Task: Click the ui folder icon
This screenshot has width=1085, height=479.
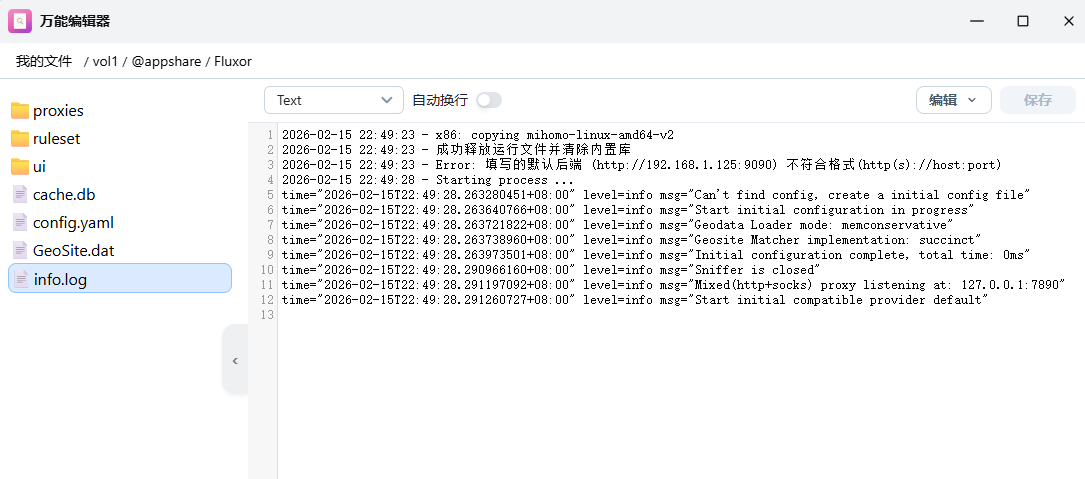Action: (20, 167)
